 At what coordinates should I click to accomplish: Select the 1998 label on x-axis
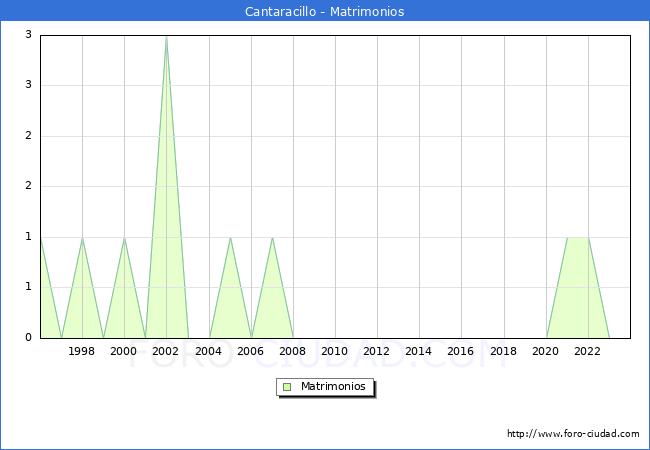pyautogui.click(x=82, y=351)
